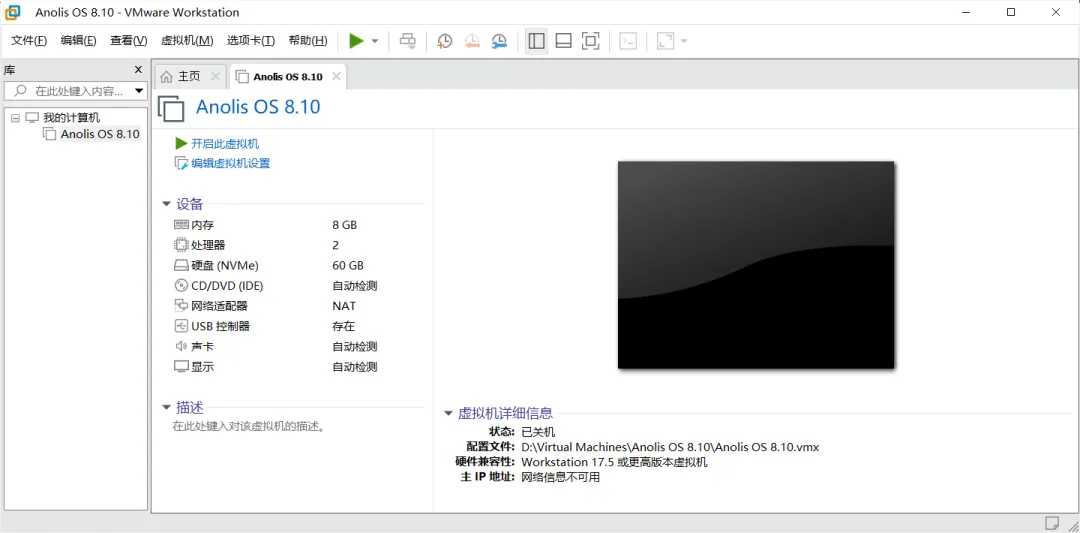This screenshot has height=533, width=1080.
Task: Click the message log icon in status bar
Action: point(1052,523)
